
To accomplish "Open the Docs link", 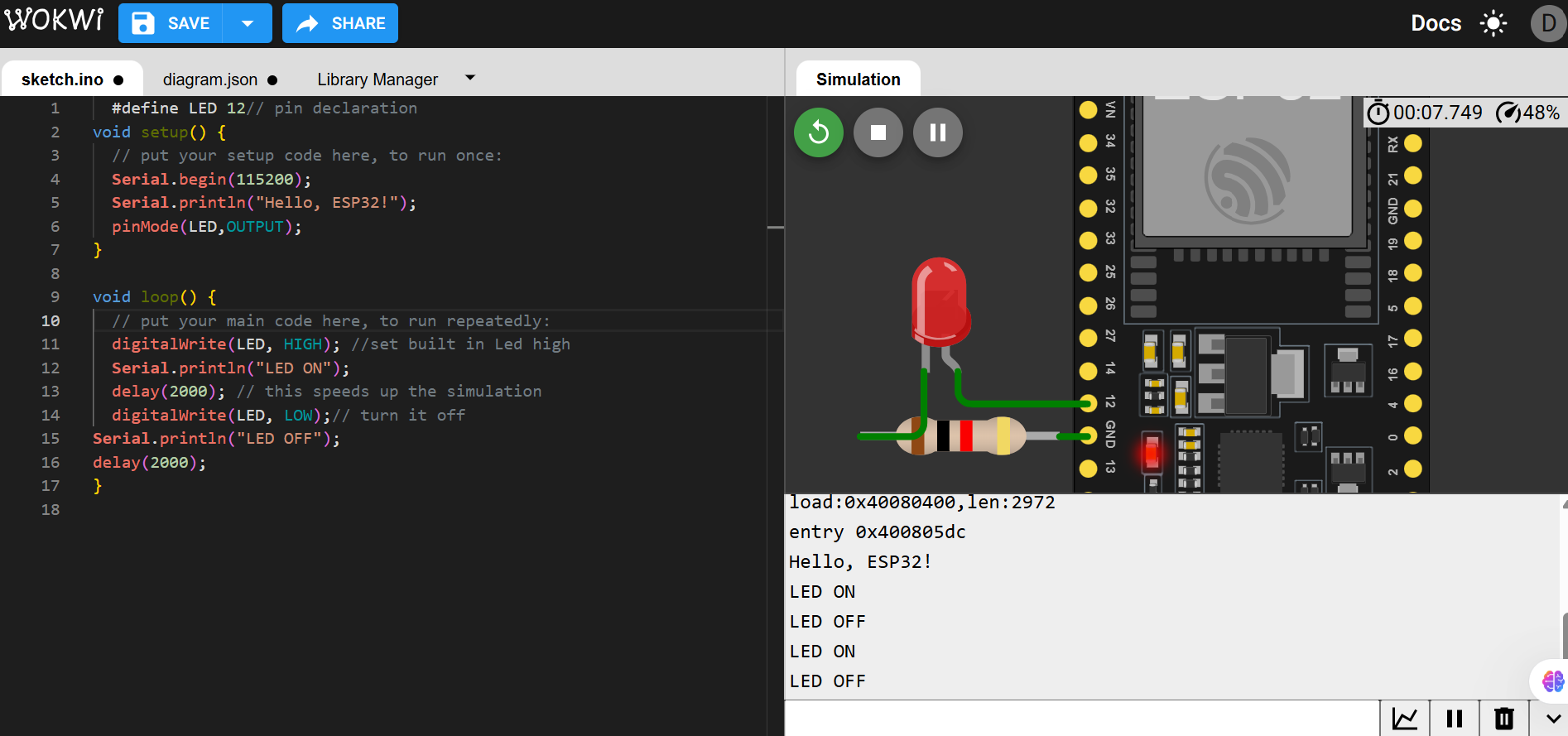I will pos(1436,23).
